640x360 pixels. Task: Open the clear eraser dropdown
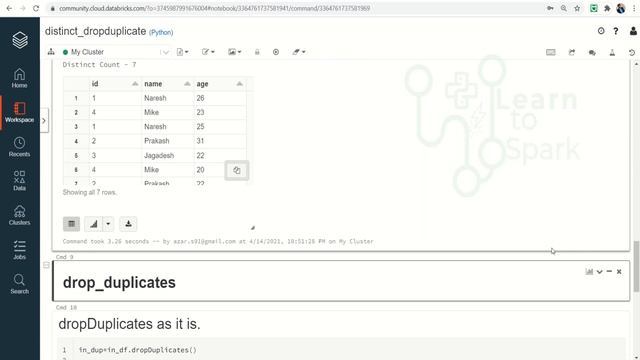click(299, 52)
